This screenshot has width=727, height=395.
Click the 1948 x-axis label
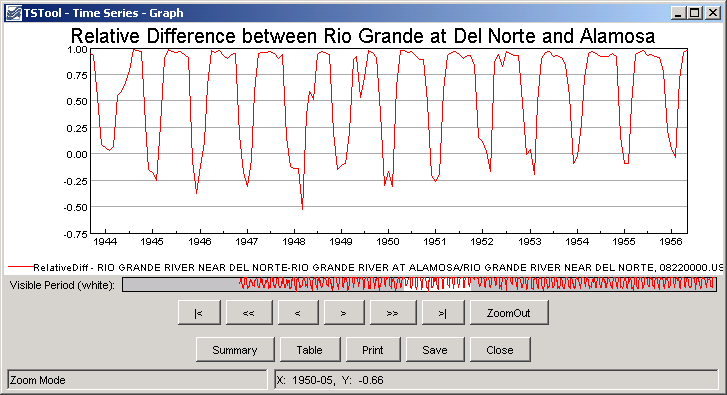point(293,242)
